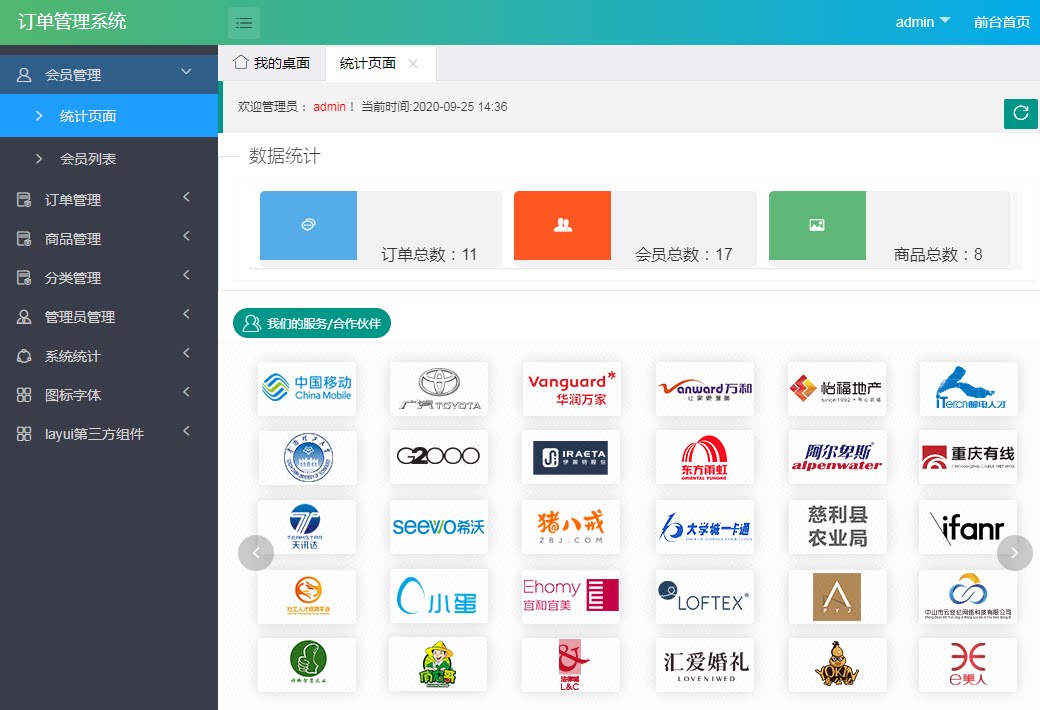
Task: Click the 大学城一卡通 logo
Action: click(705, 527)
